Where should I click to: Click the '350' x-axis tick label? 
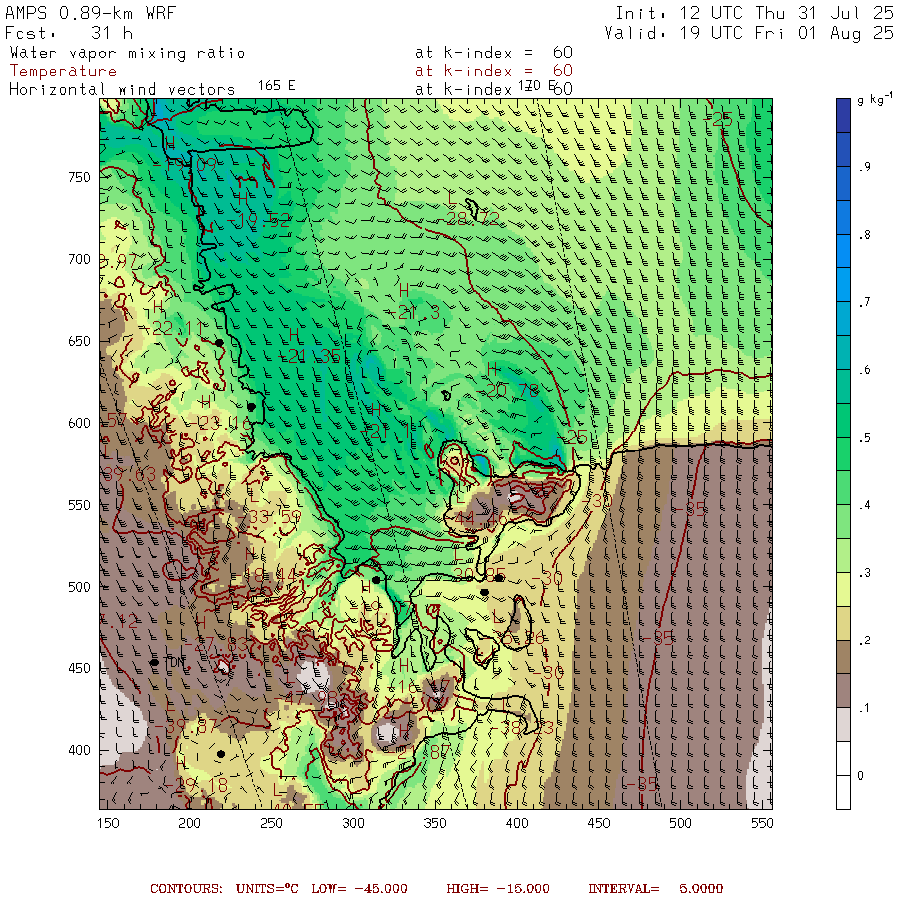click(435, 823)
